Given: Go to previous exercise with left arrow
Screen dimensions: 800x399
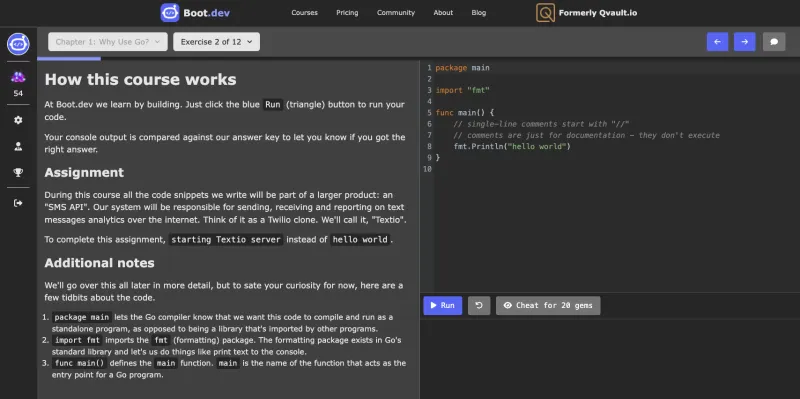Looking at the screenshot, I should pos(717,42).
